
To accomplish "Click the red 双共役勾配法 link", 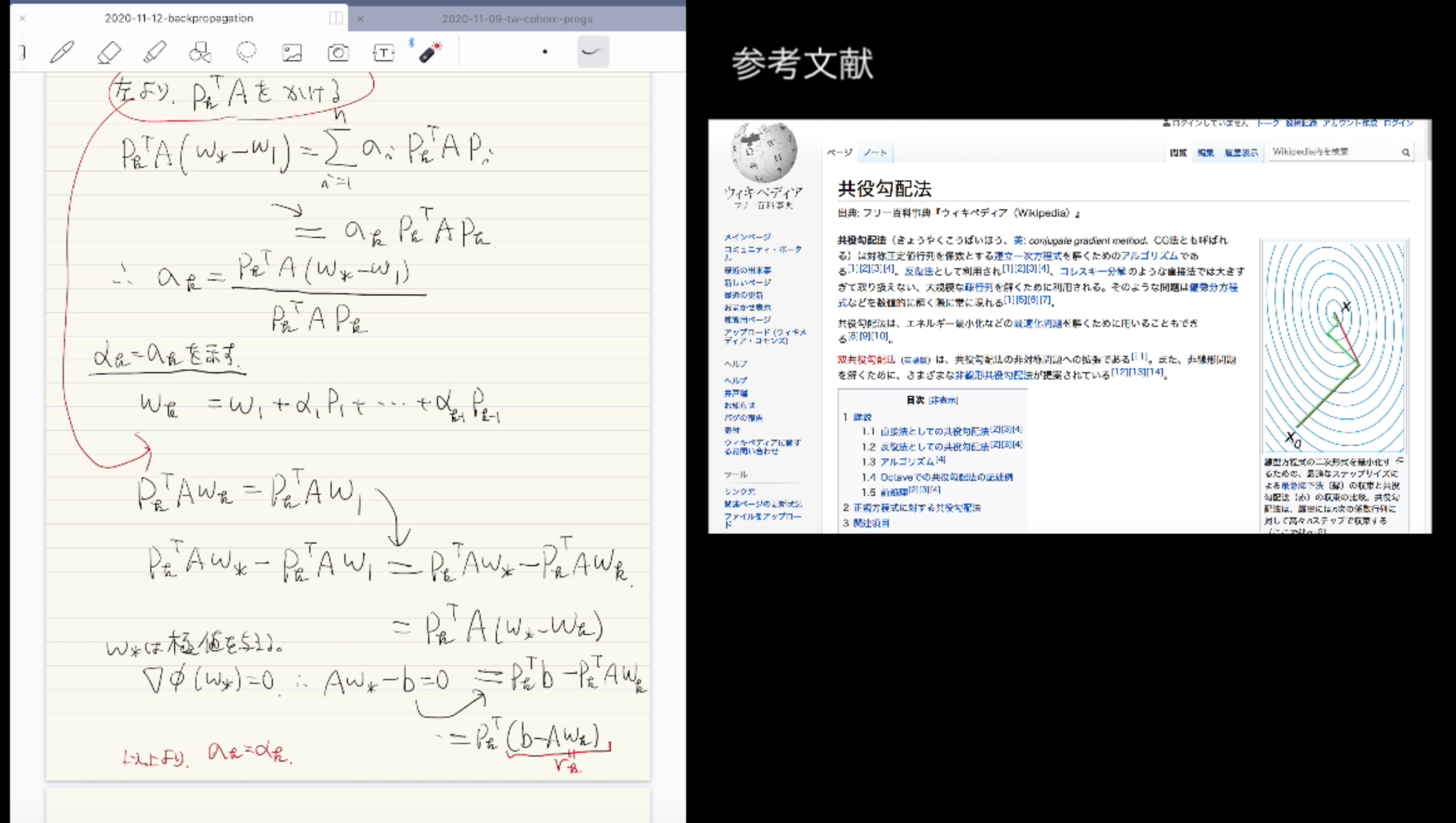I will [866, 360].
